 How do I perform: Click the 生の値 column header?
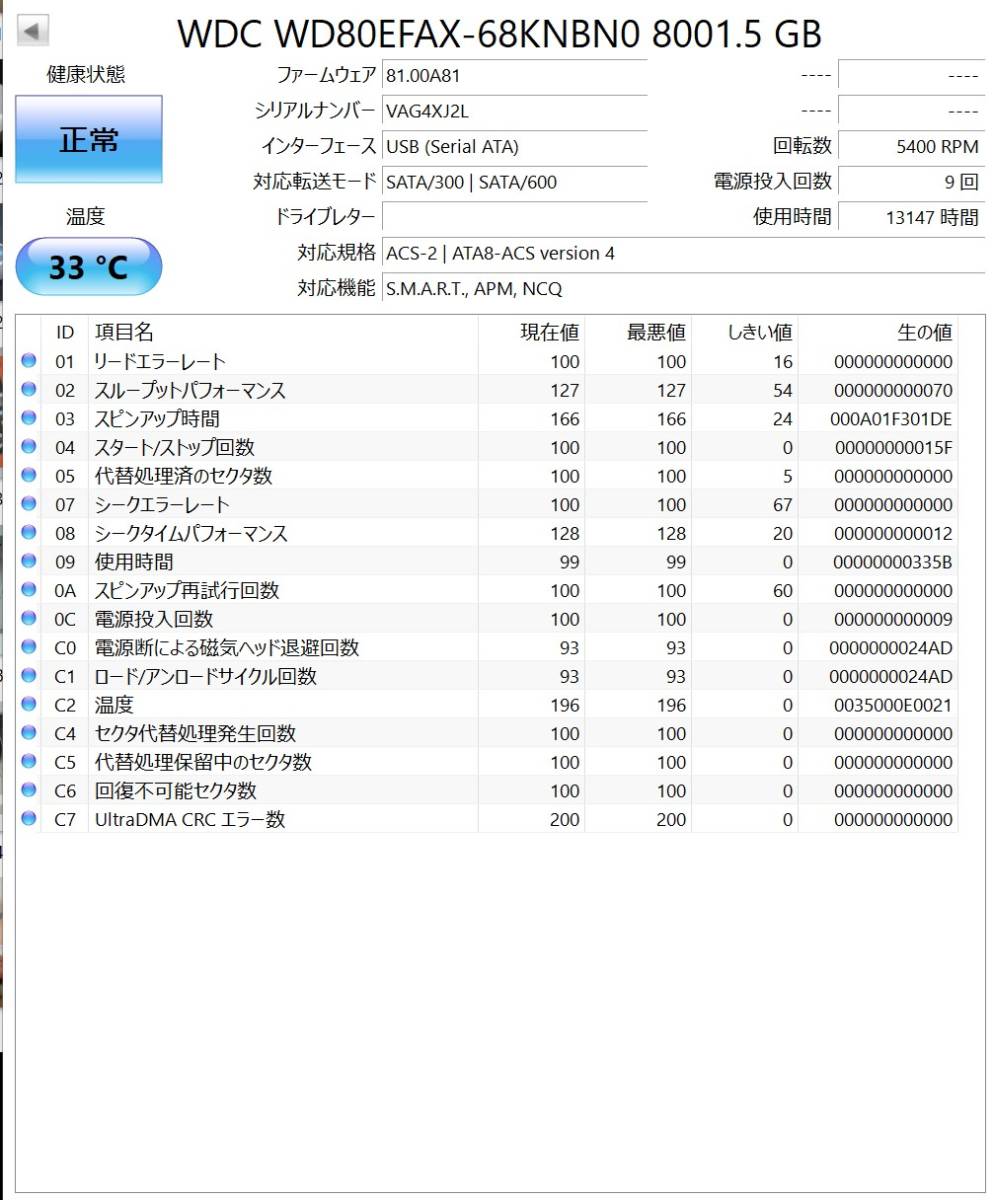[x=878, y=332]
